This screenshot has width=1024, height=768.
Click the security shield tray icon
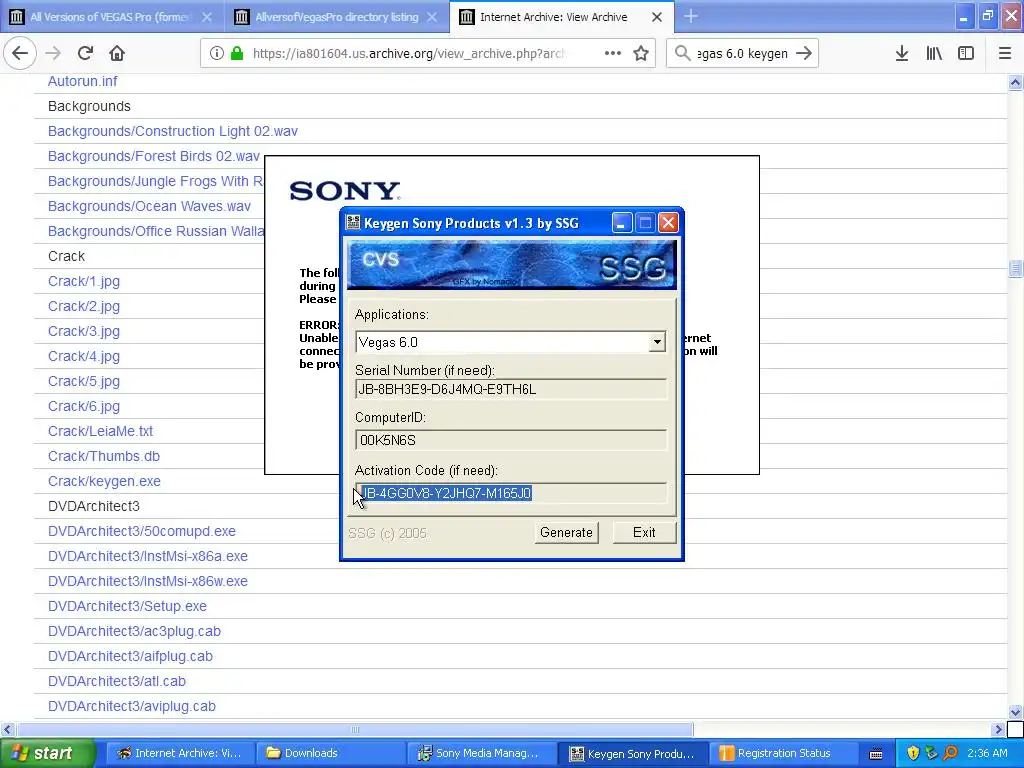pyautogui.click(x=913, y=753)
